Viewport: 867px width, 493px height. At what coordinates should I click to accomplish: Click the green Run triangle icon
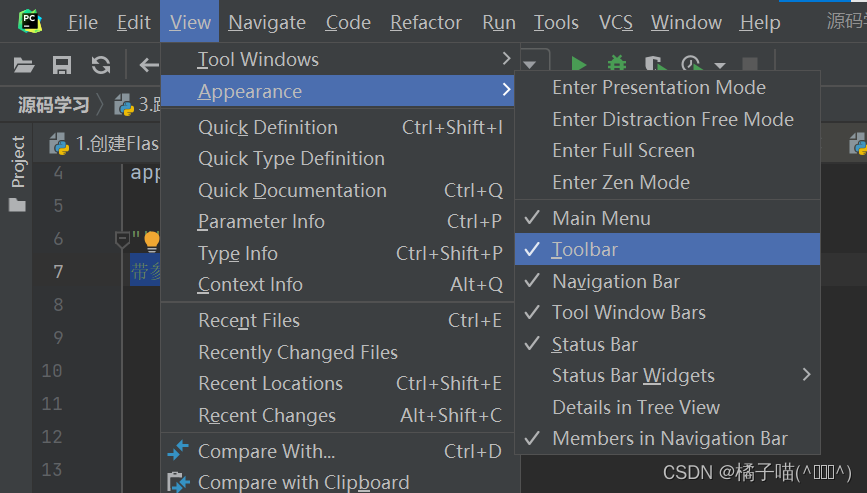[x=578, y=64]
